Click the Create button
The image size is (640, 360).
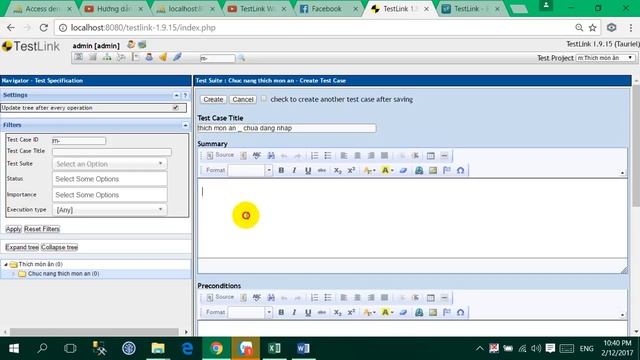click(x=213, y=99)
